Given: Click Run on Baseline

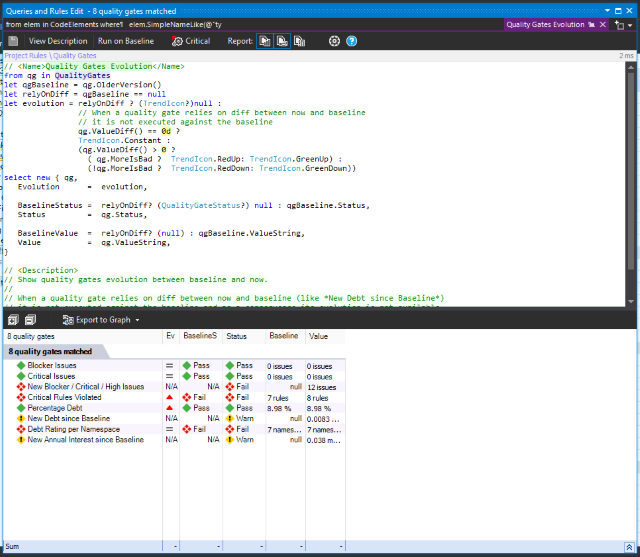Looking at the screenshot, I should point(126,41).
